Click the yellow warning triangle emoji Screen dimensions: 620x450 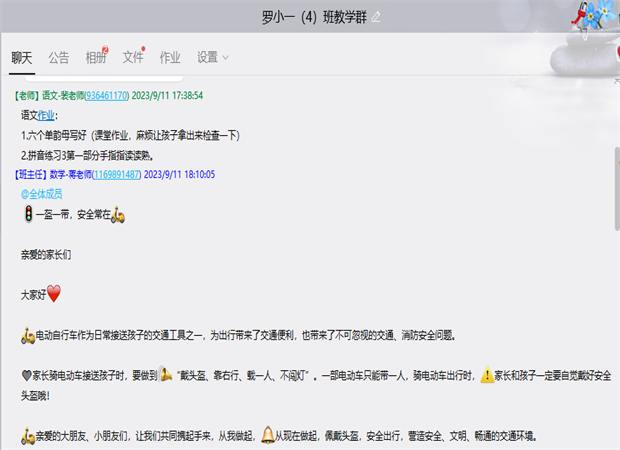488,376
